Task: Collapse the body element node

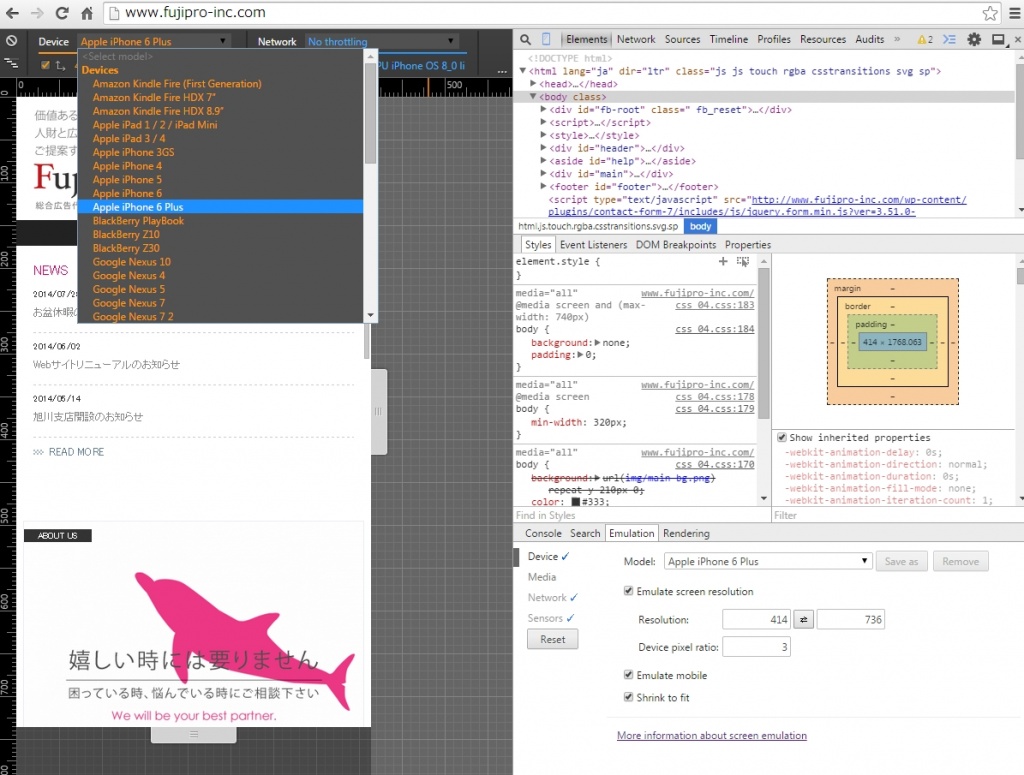Action: tap(533, 96)
